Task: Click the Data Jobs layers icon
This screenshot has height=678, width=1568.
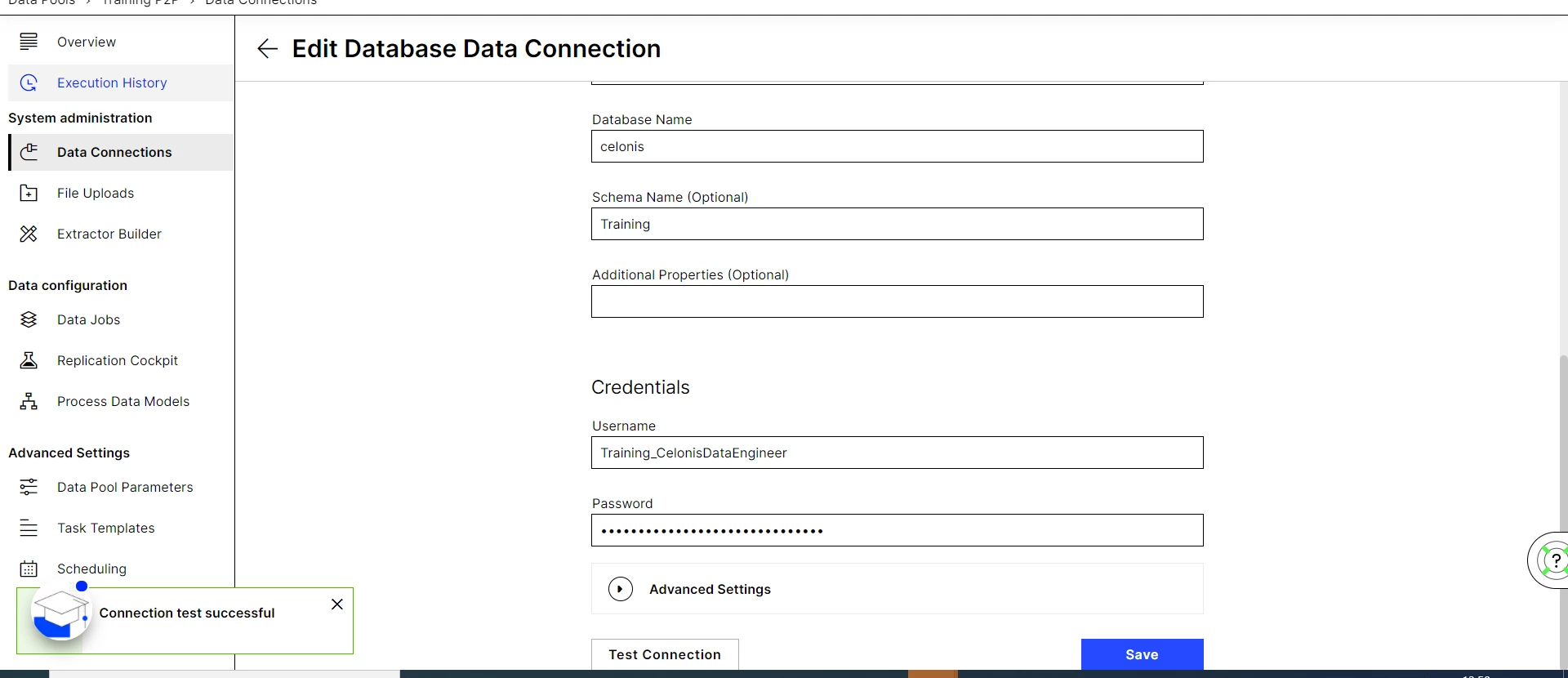Action: [x=29, y=319]
